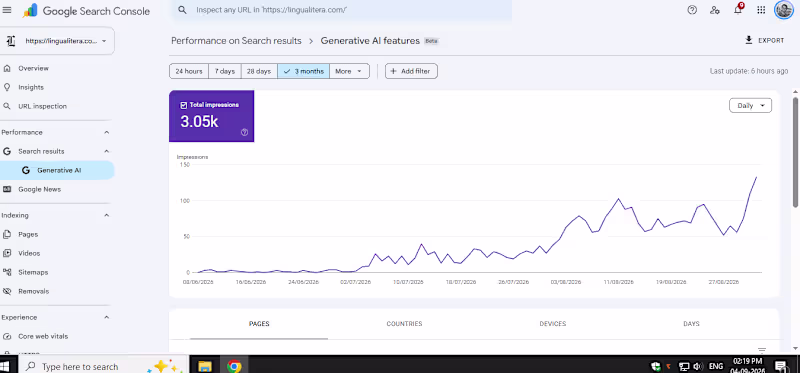The image size is (800, 373).
Task: Open Chrome from the taskbar
Action: (x=234, y=366)
